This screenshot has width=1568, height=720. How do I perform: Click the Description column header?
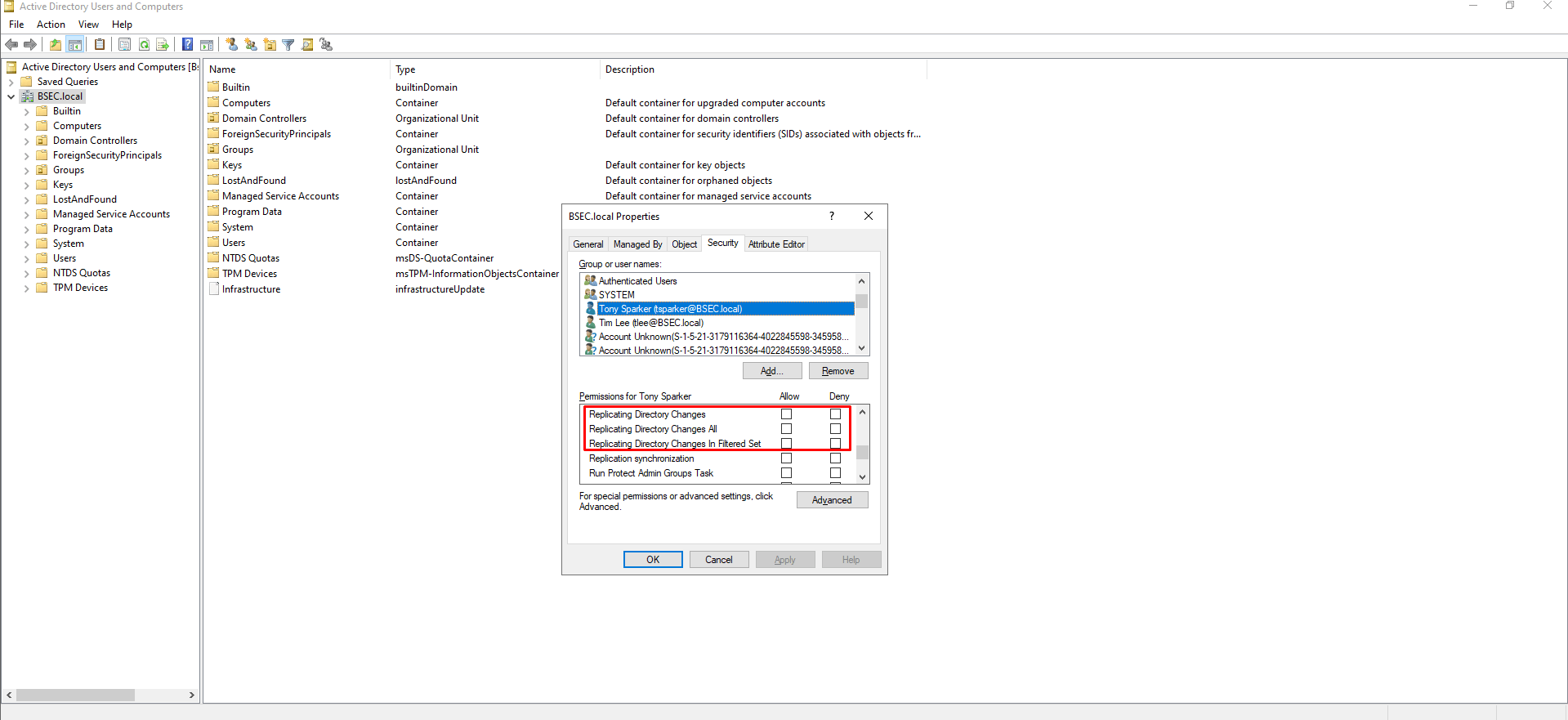tap(763, 69)
